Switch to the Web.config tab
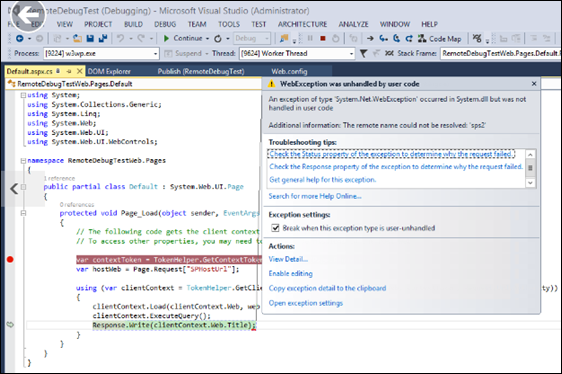Image resolution: width=562 pixels, height=374 pixels. click(289, 71)
